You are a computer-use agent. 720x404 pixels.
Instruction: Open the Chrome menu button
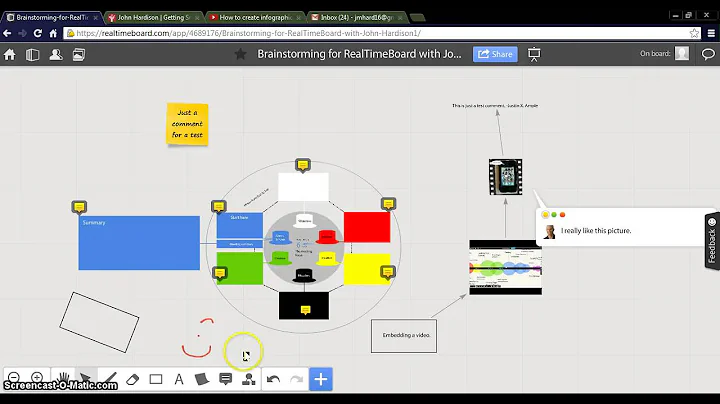click(711, 33)
